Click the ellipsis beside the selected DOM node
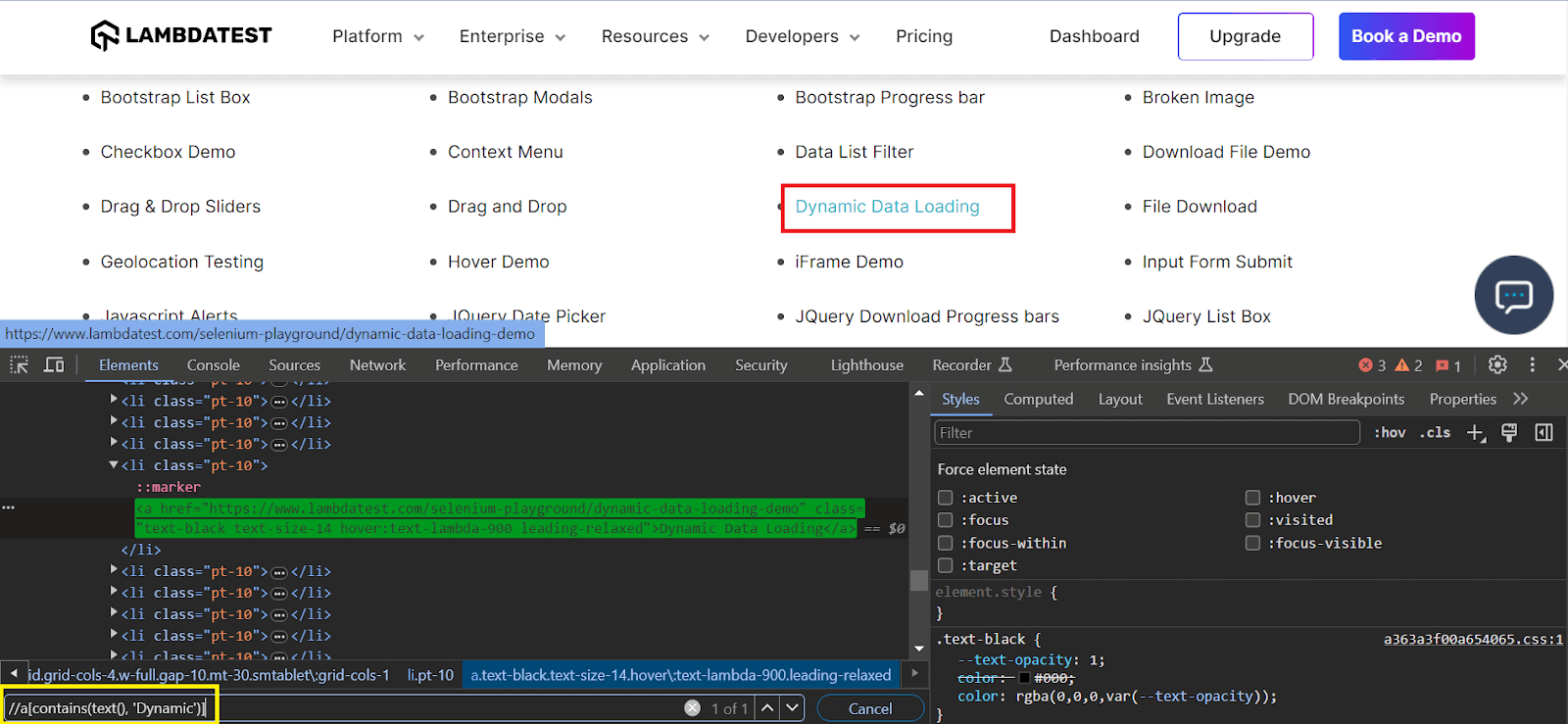The height and width of the screenshot is (724, 1568). click(x=8, y=507)
